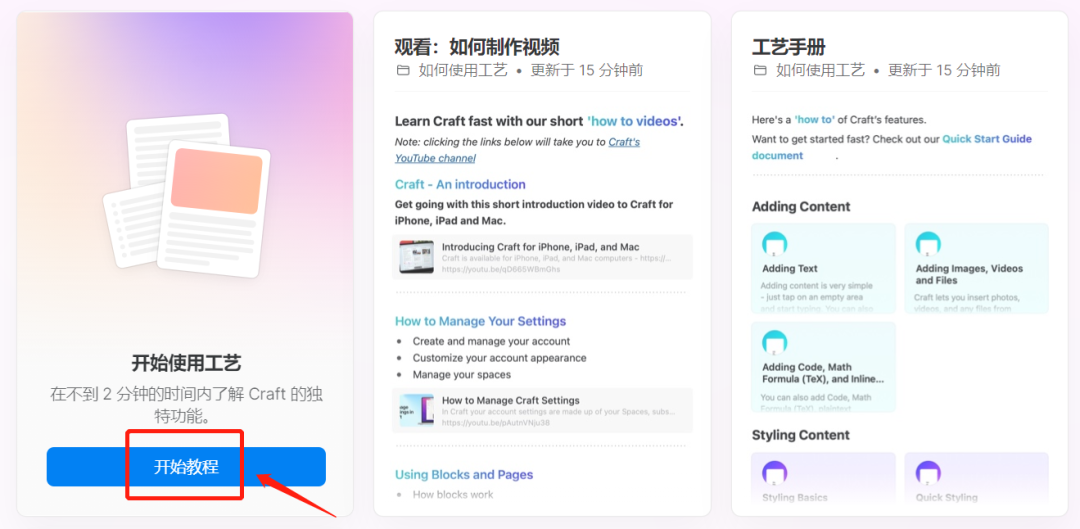Click the Introducing Craft video thumbnail
Image resolution: width=1080 pixels, height=529 pixels.
click(x=416, y=257)
